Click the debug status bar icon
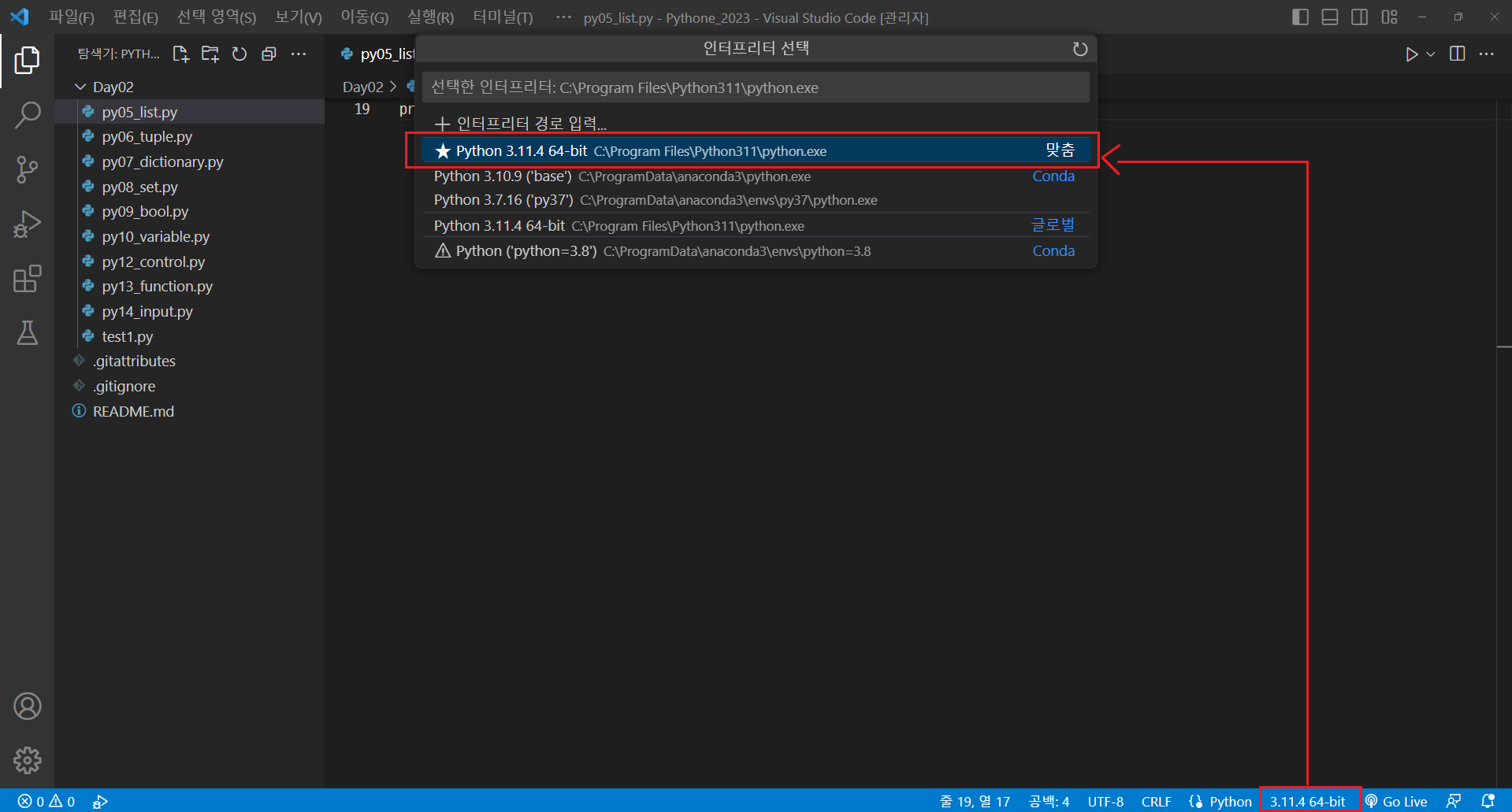Screen dimensions: 1512x812 point(100,801)
